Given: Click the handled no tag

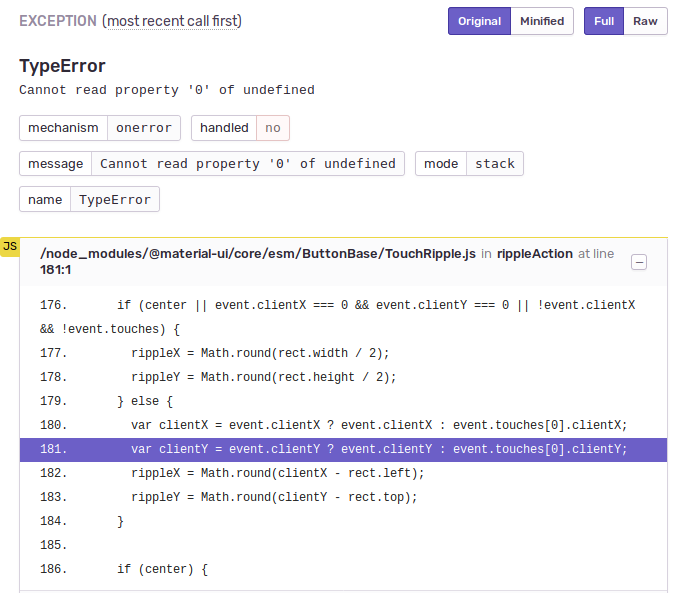Looking at the screenshot, I should (x=240, y=128).
